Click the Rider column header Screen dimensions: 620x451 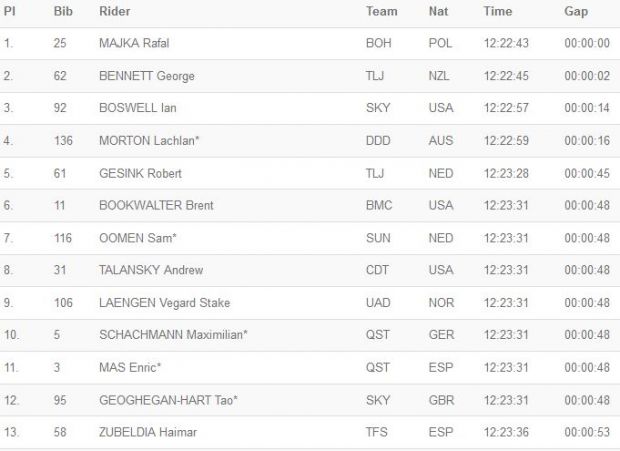114,11
